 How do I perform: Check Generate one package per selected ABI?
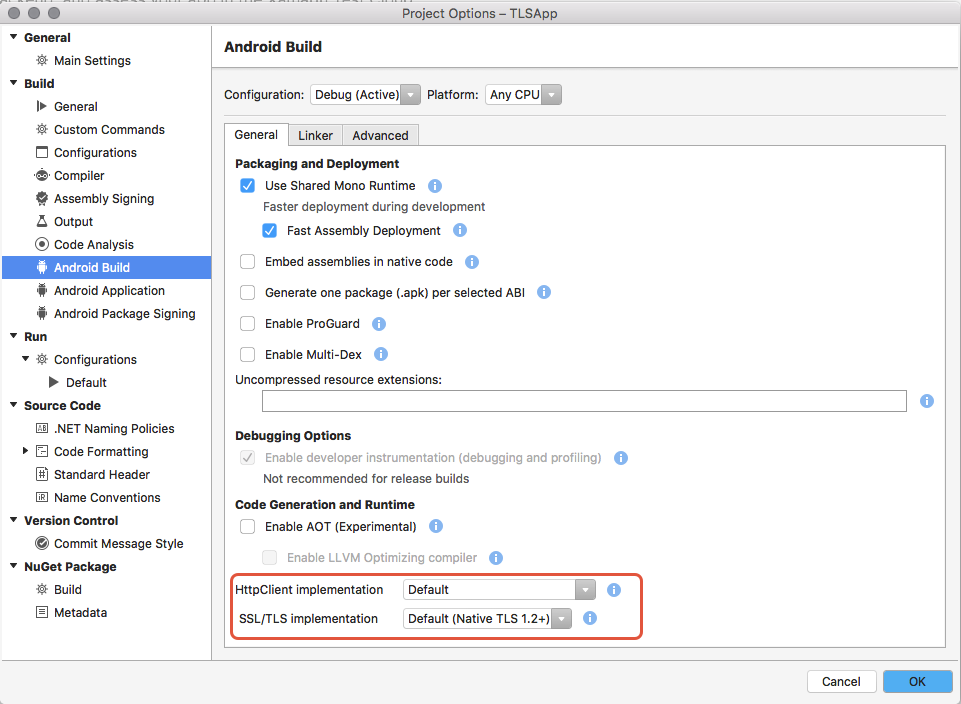click(x=248, y=293)
